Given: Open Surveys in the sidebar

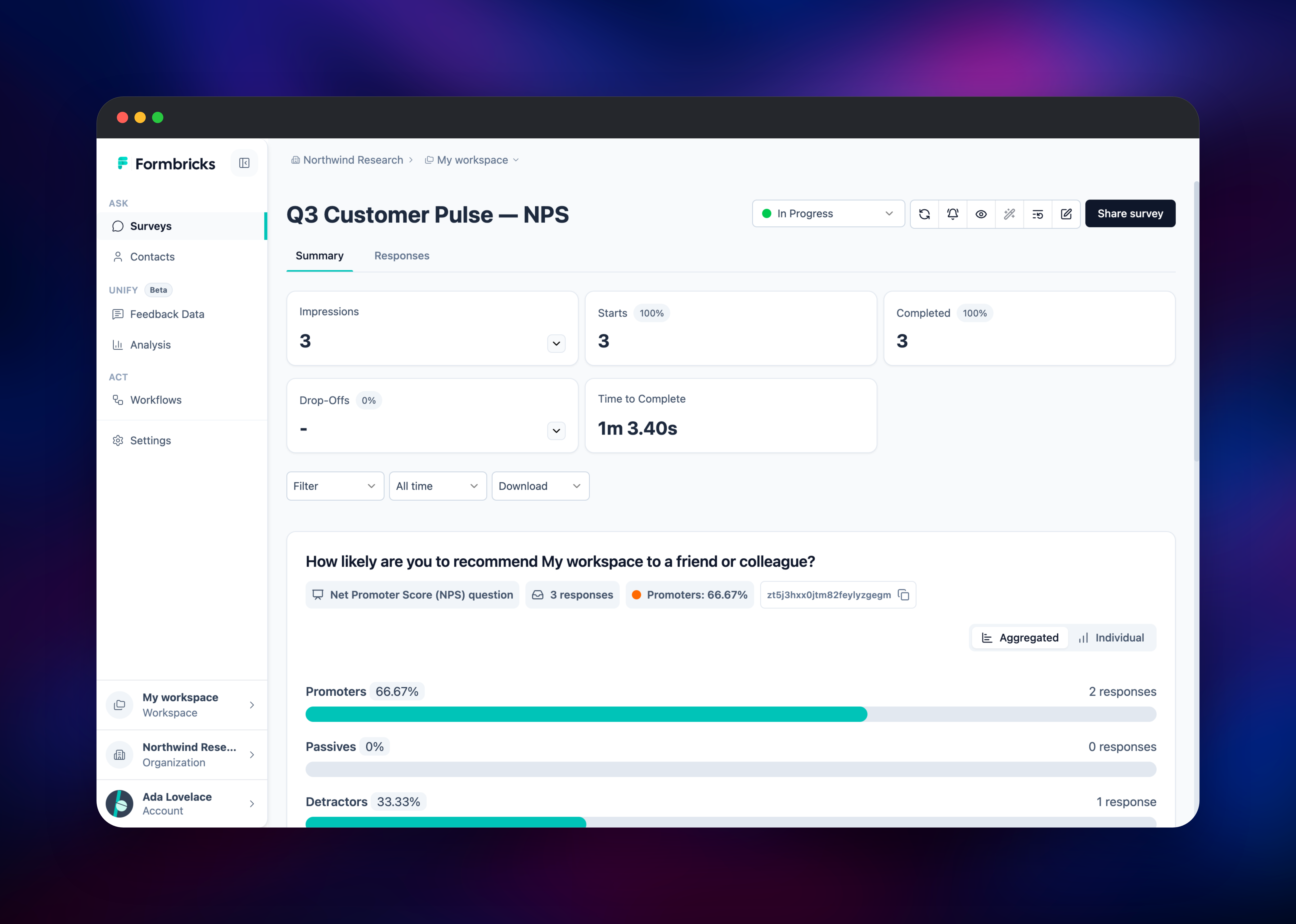Looking at the screenshot, I should coord(182,226).
